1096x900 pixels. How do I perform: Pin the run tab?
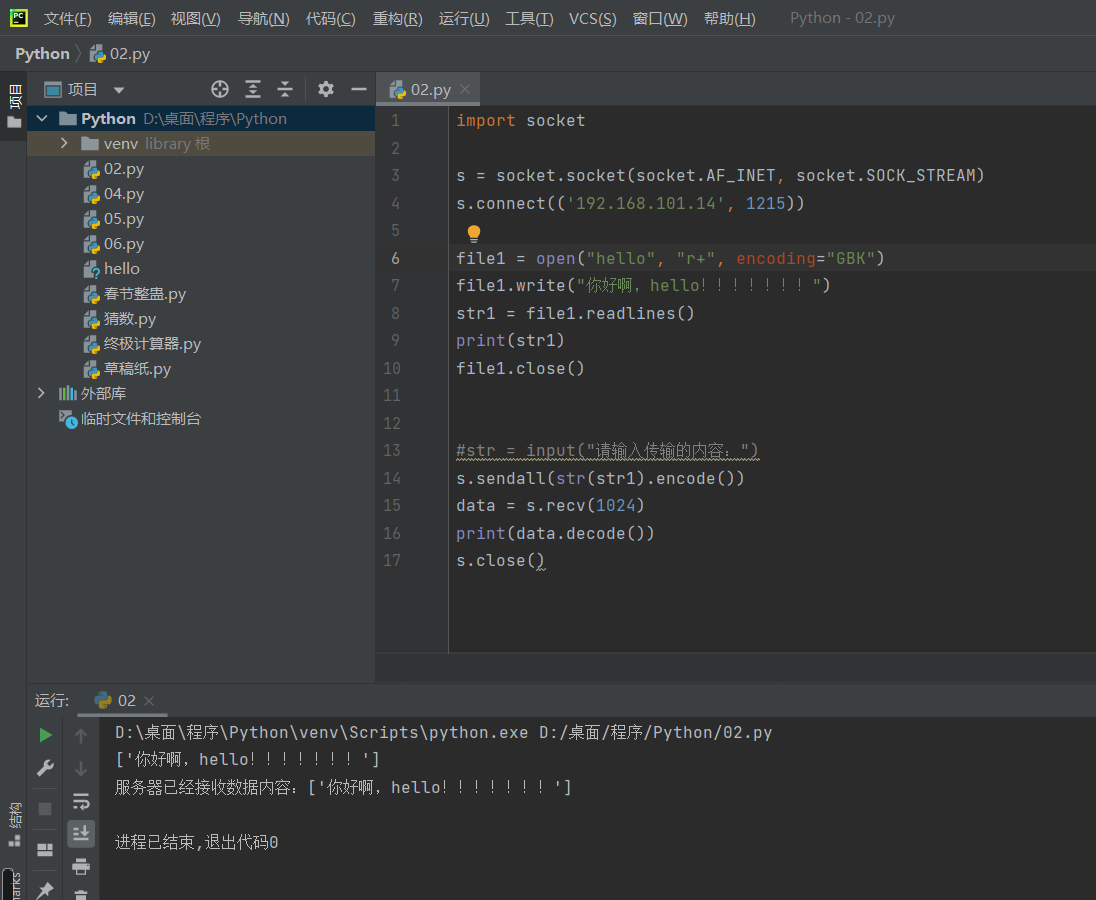(x=45, y=890)
